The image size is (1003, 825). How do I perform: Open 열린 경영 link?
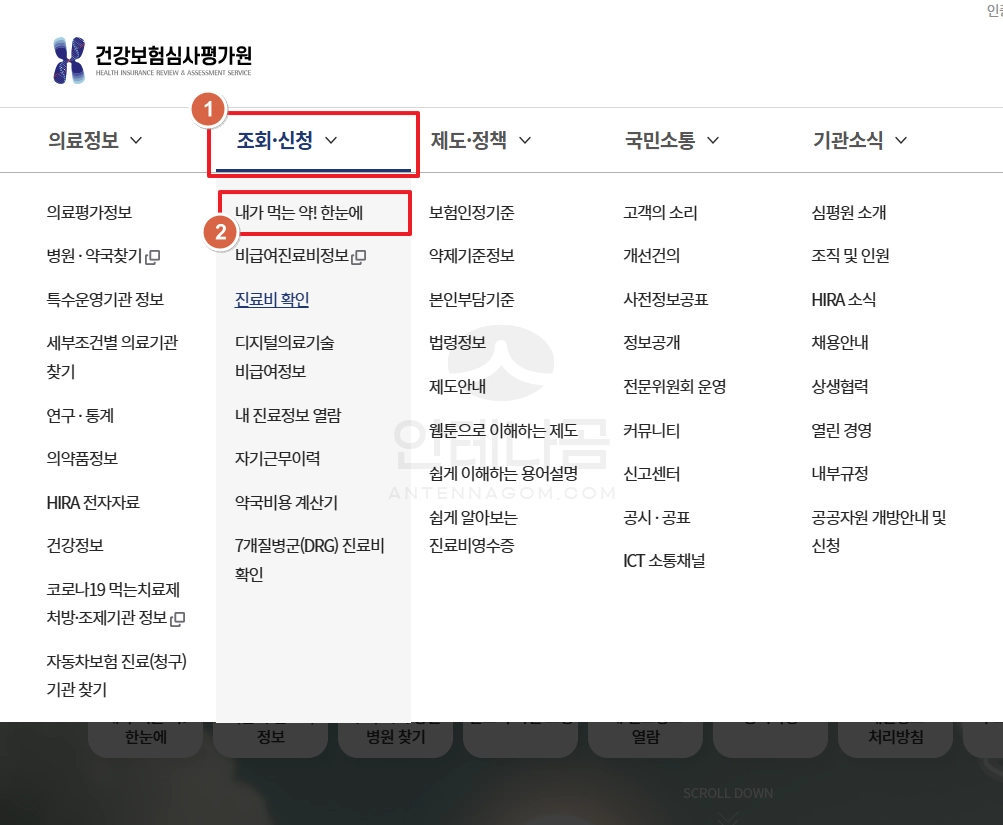[842, 430]
